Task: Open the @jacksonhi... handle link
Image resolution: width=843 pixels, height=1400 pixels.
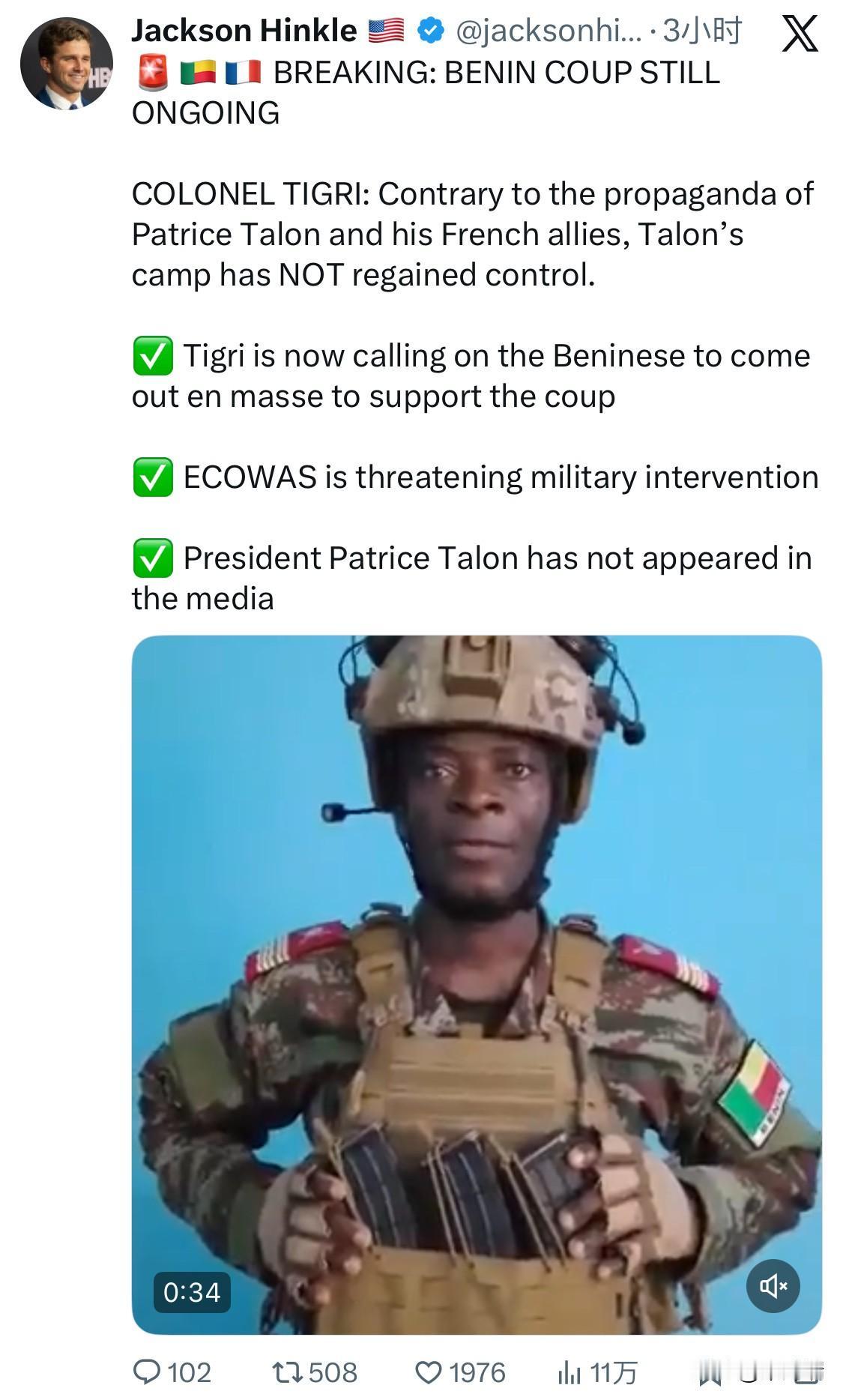Action: (x=549, y=31)
